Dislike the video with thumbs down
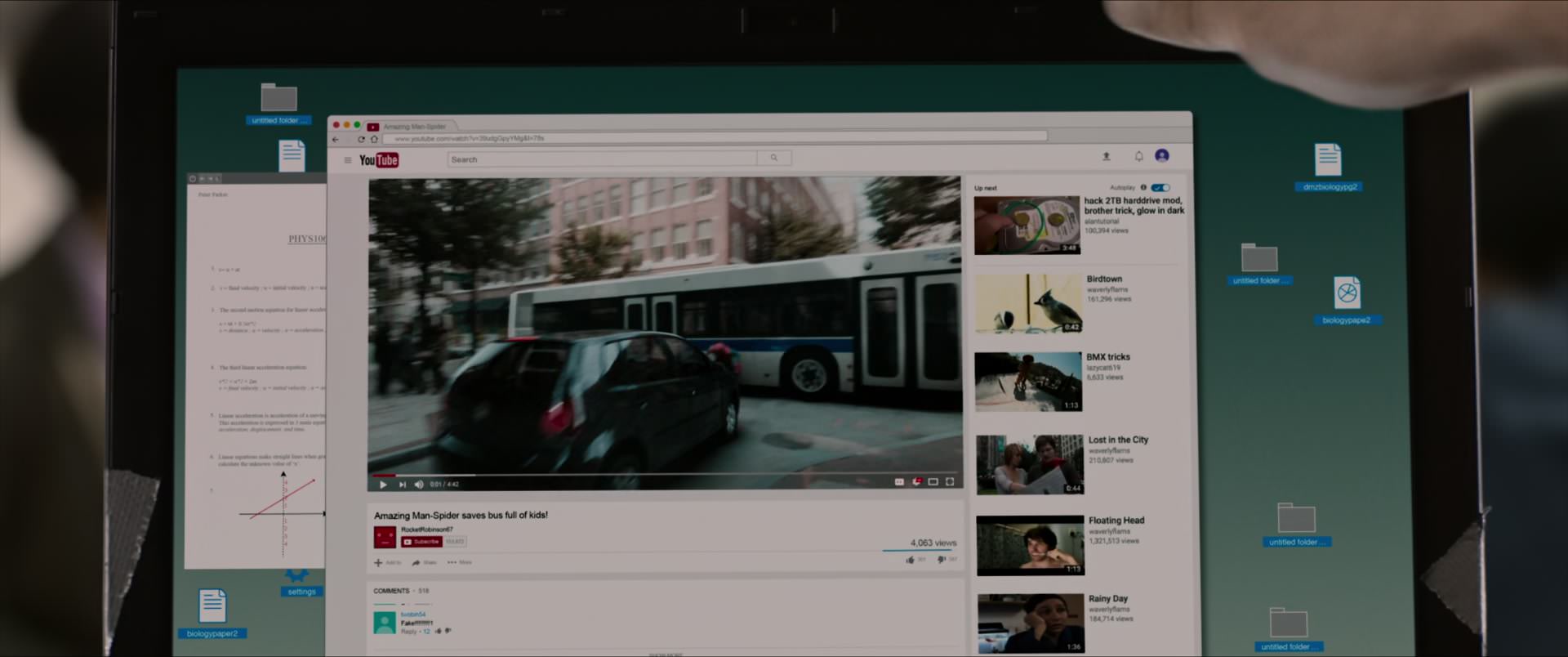 click(x=942, y=560)
